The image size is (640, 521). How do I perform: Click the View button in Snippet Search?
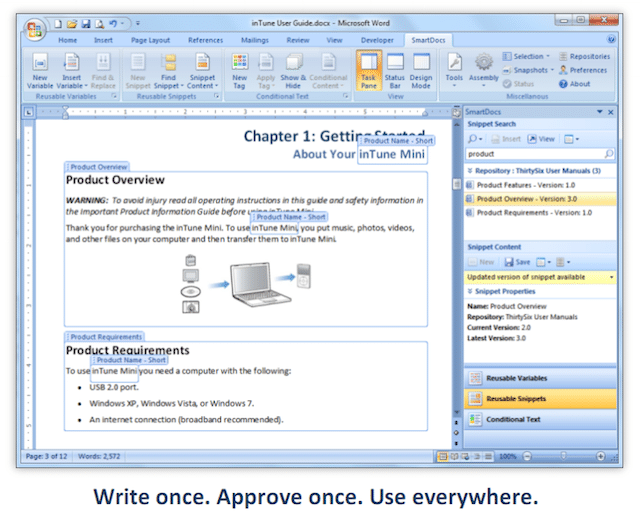coord(541,139)
